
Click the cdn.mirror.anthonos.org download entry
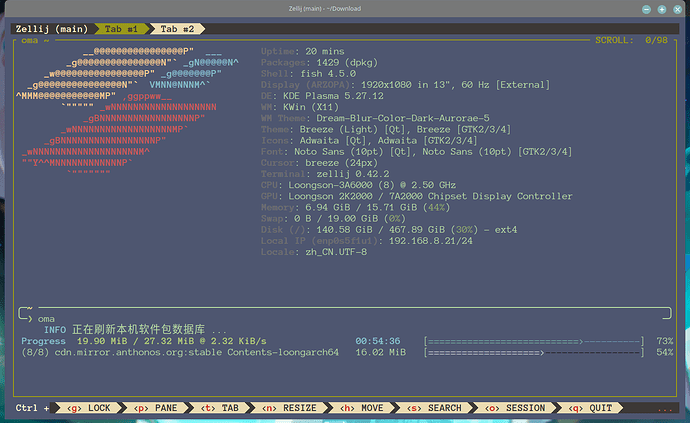click(180, 353)
